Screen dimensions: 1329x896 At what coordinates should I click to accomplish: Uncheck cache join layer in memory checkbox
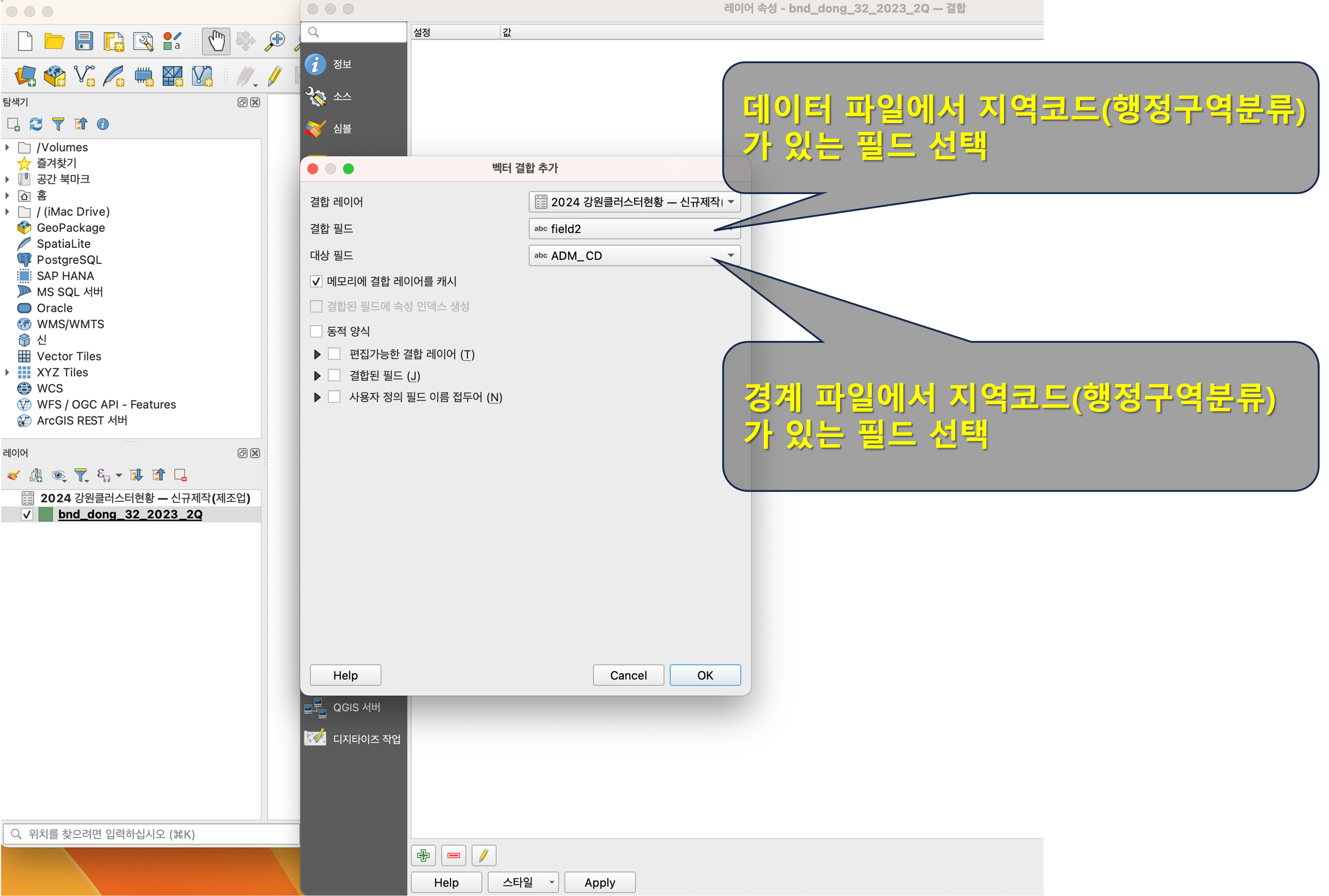click(x=316, y=281)
